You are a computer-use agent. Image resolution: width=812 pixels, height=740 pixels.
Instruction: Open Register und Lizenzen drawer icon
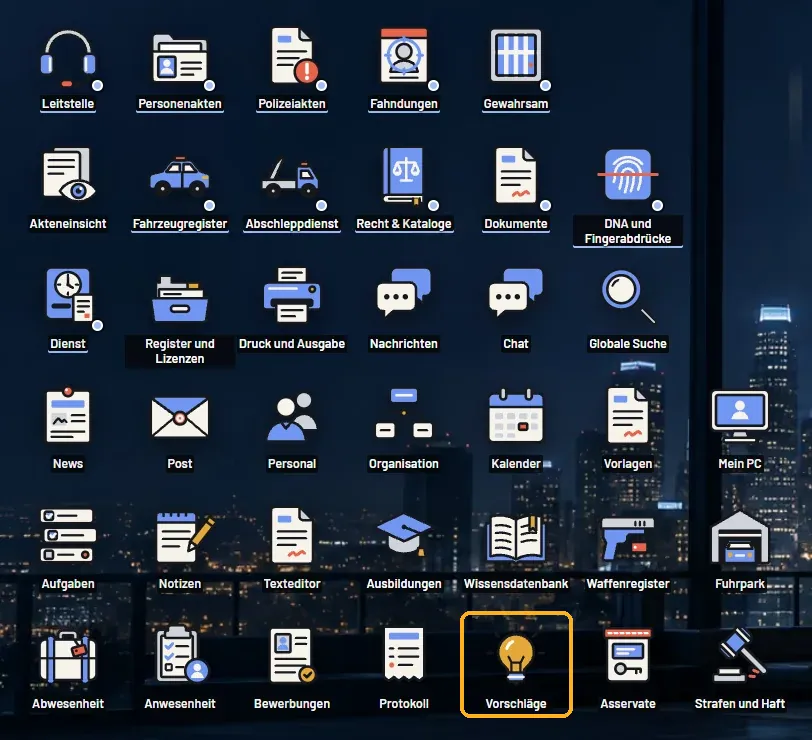(x=180, y=299)
